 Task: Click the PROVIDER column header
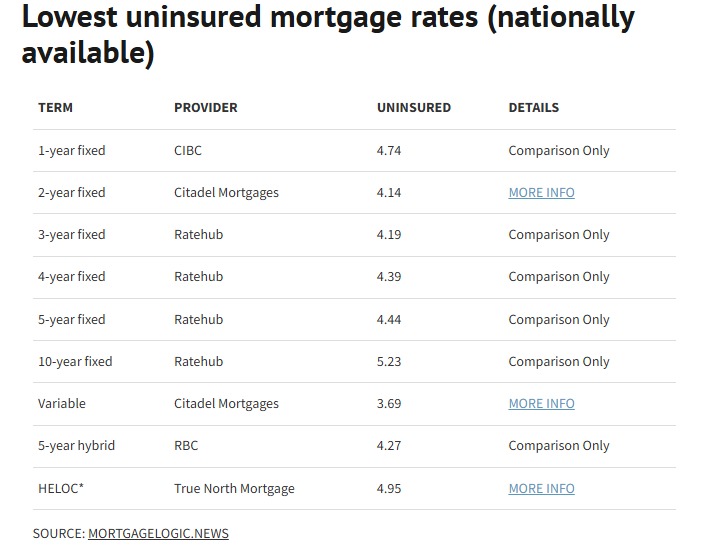click(x=205, y=107)
